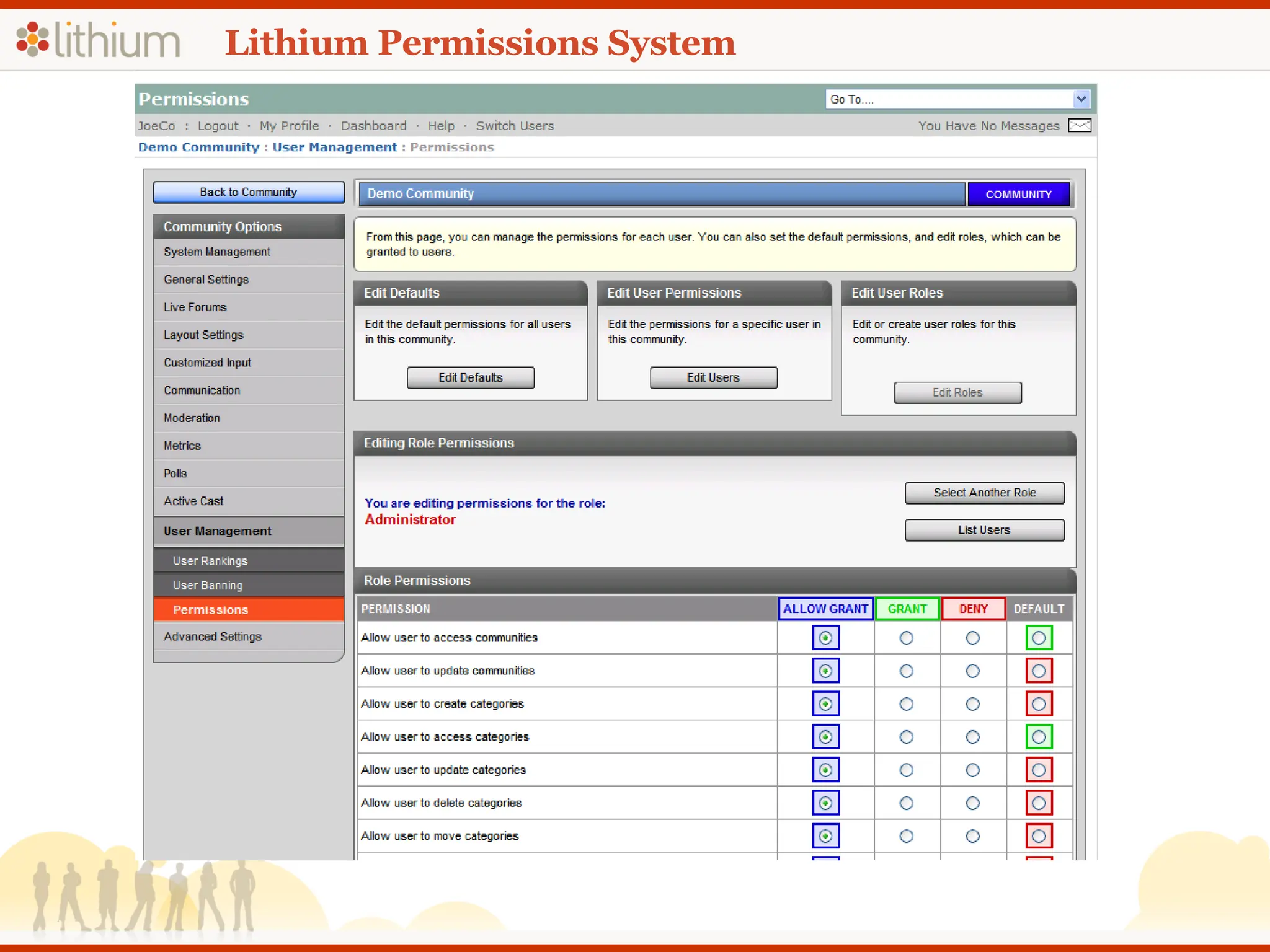
Task: Click Demo Community breadcrumb link
Action: pyautogui.click(x=198, y=148)
